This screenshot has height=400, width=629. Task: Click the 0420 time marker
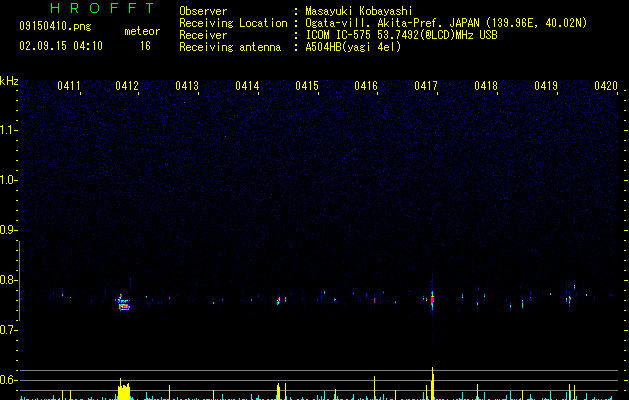(x=606, y=86)
